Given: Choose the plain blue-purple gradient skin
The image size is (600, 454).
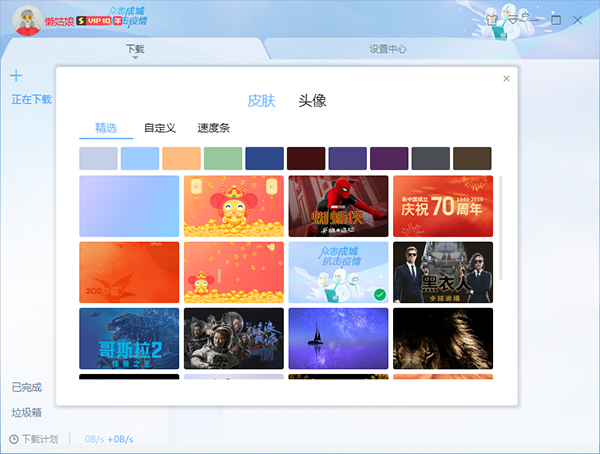Looking at the screenshot, I should (129, 206).
